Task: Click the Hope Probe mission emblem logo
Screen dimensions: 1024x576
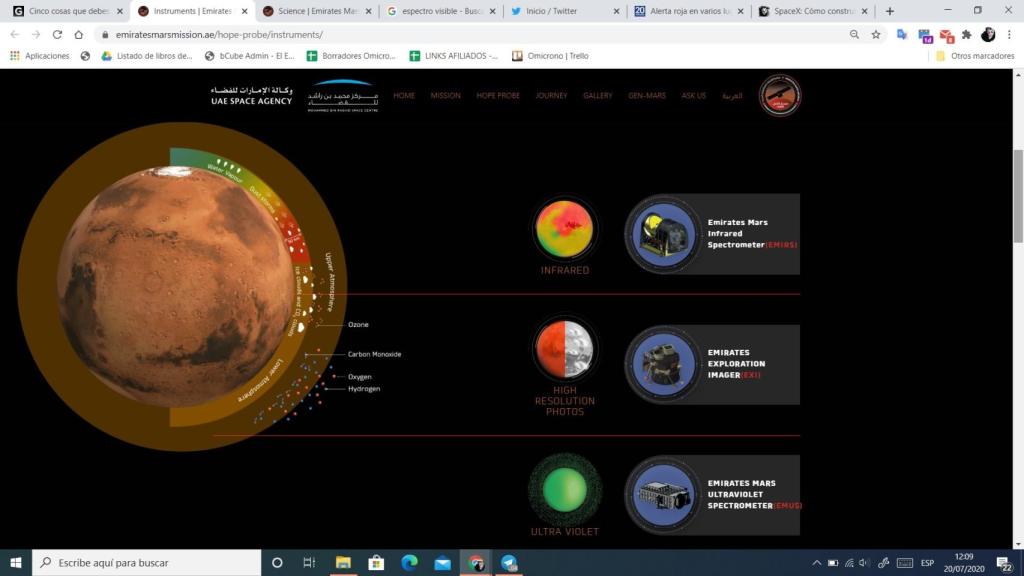Action: pyautogui.click(x=780, y=95)
